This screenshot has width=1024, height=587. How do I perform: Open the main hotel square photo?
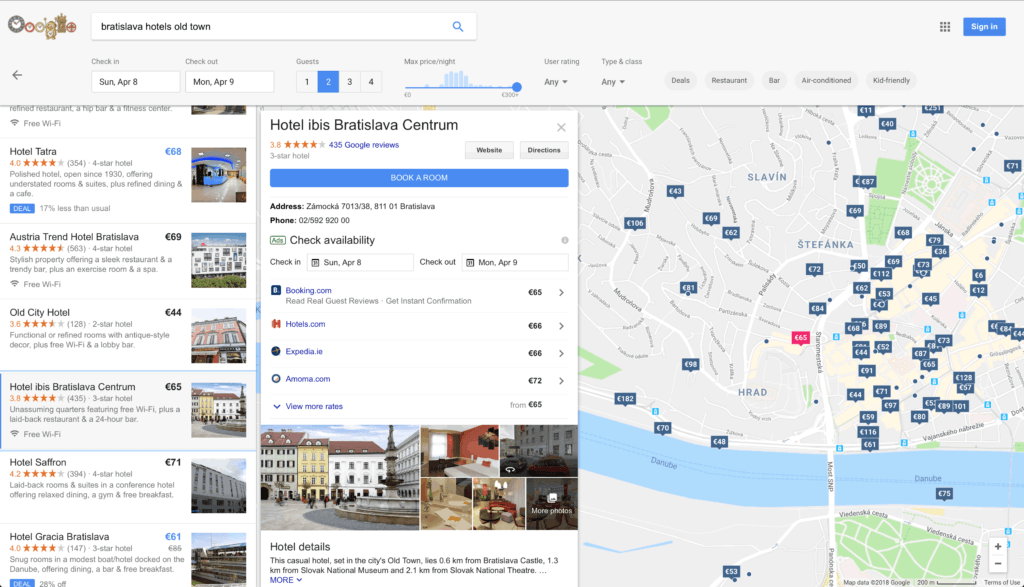point(340,477)
